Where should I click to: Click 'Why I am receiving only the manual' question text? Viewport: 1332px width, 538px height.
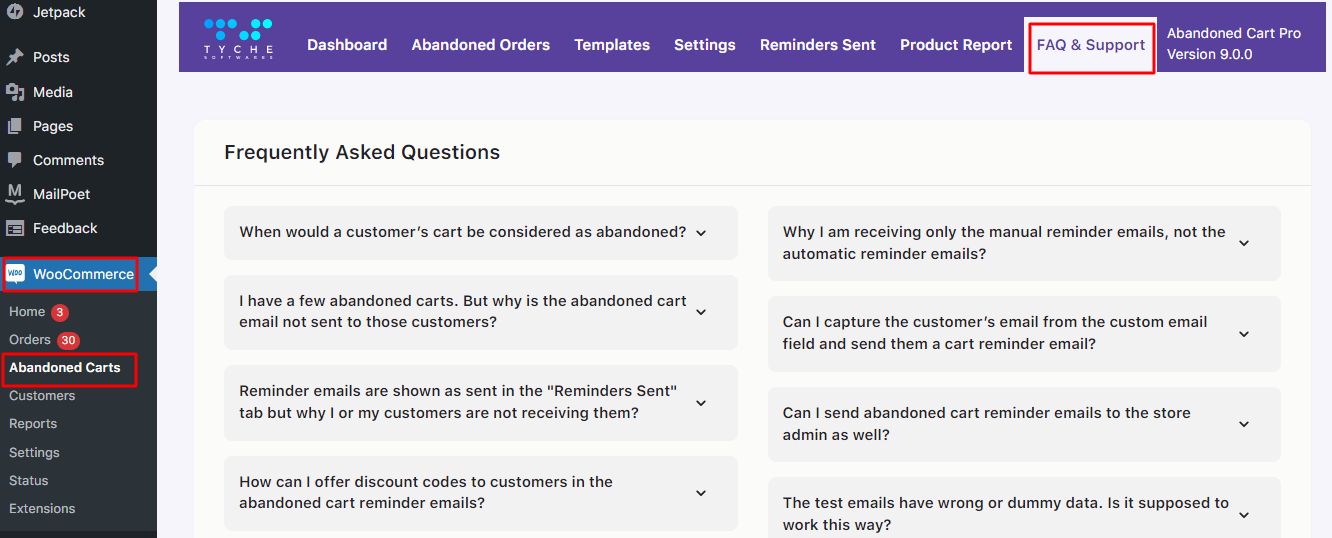pos(1004,243)
